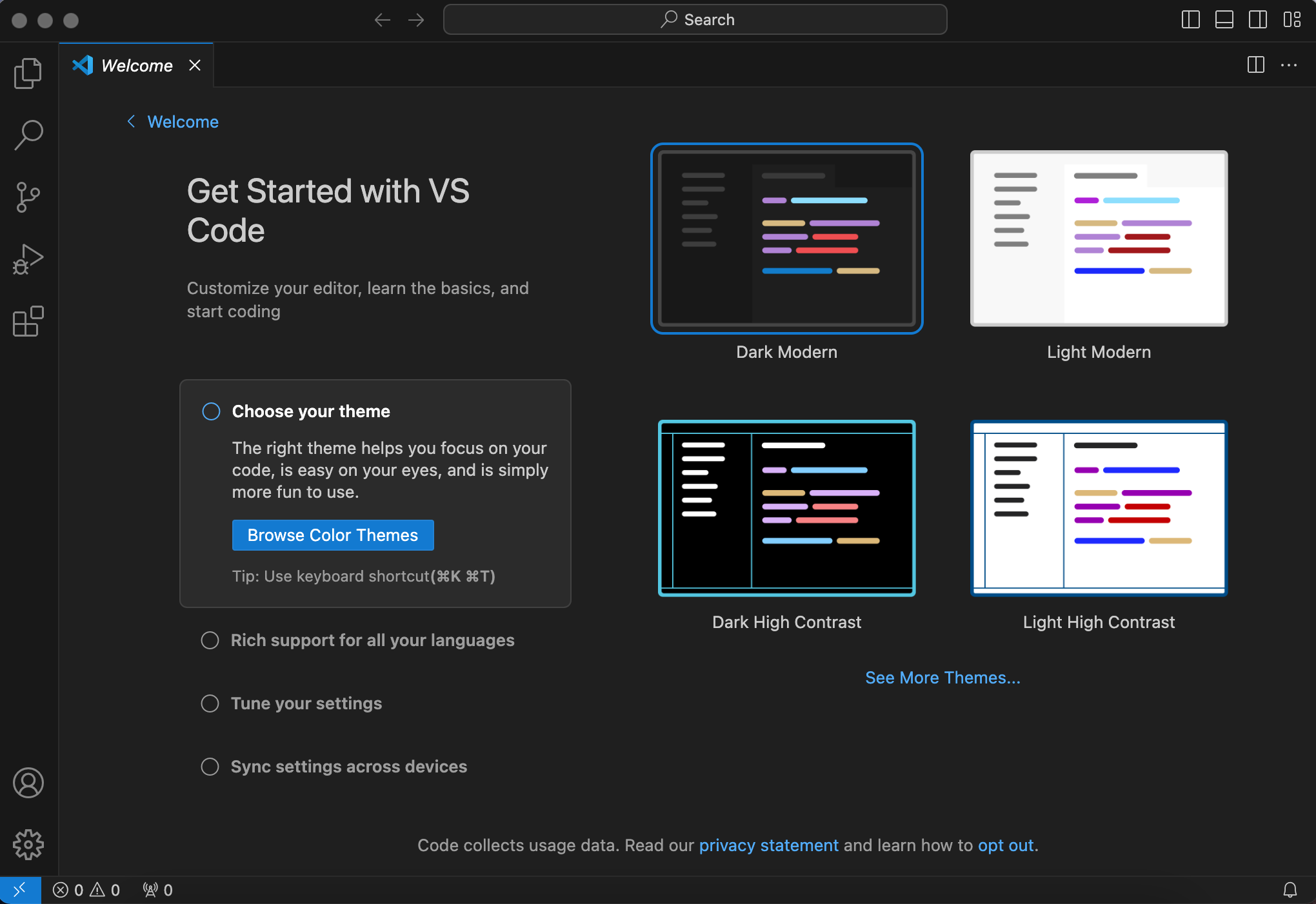Expand 'Sync settings across devices' step

[348, 767]
